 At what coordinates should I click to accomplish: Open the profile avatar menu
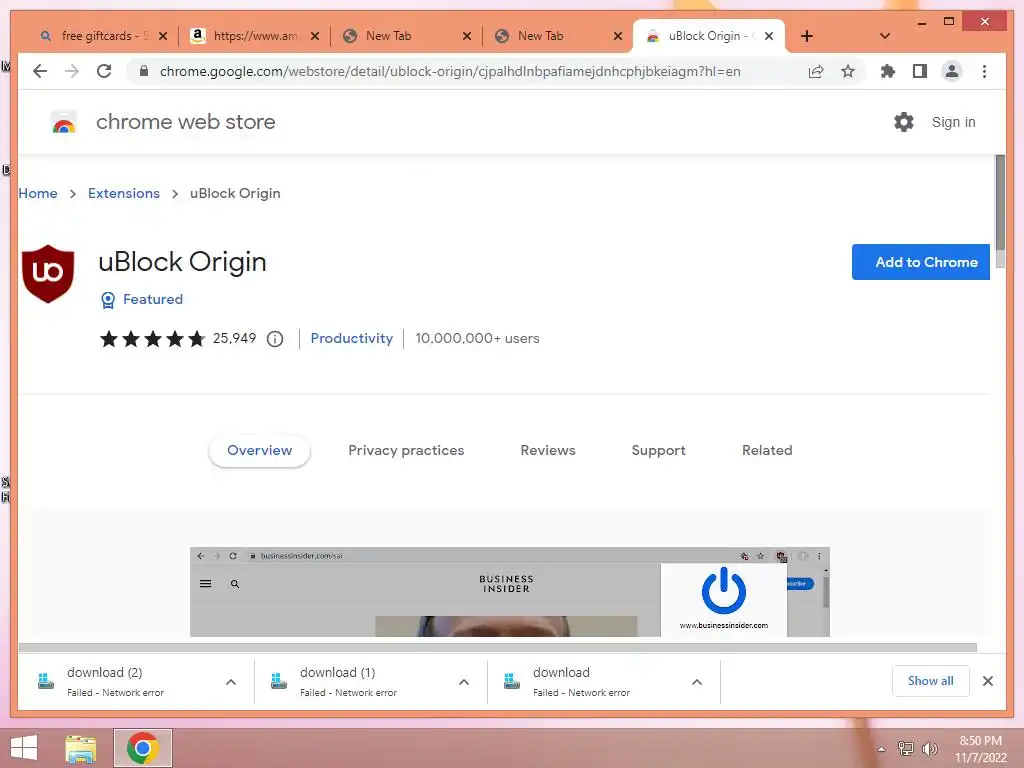pyautogui.click(x=952, y=71)
